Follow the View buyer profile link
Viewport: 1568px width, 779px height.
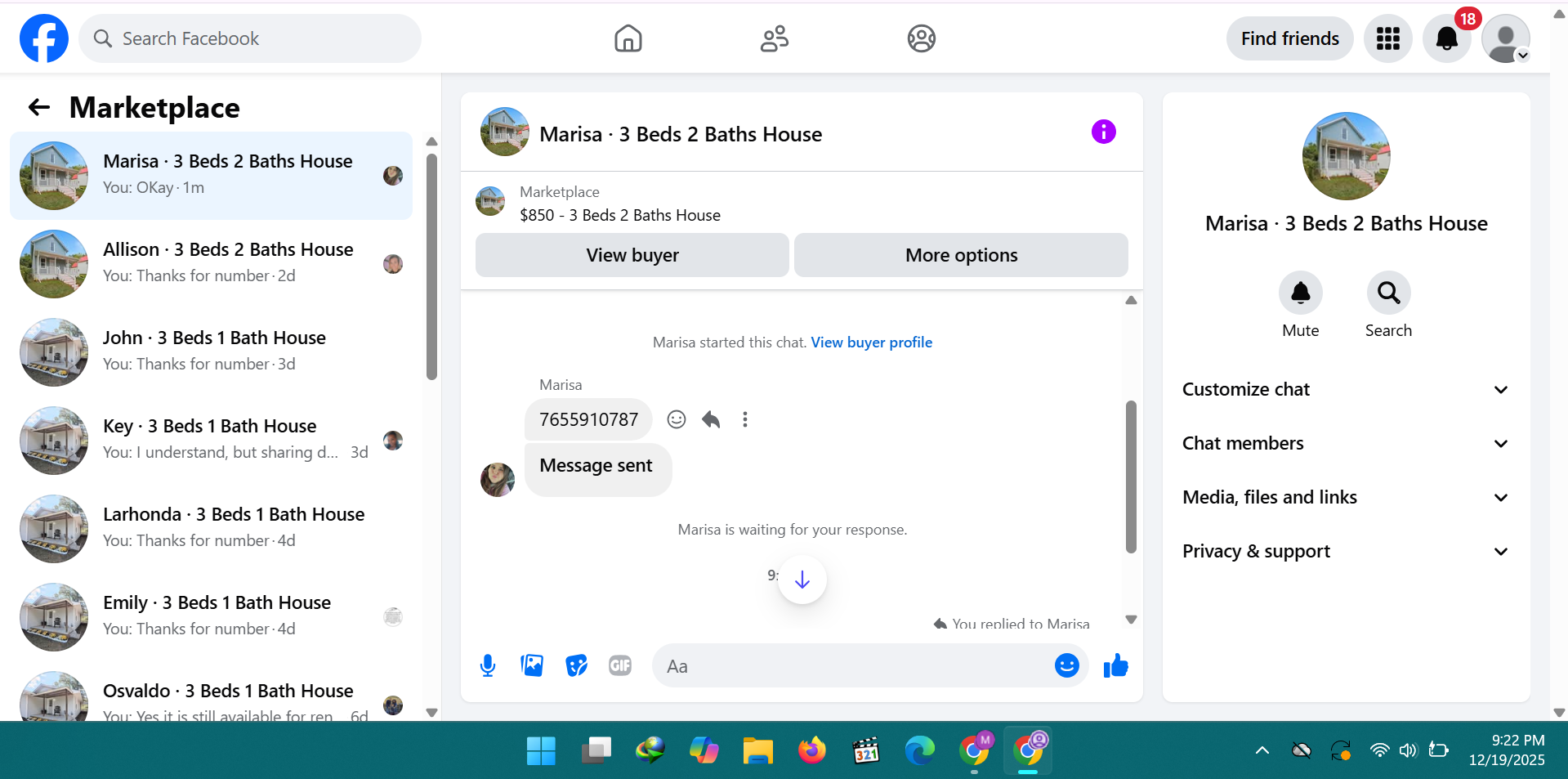pos(871,342)
